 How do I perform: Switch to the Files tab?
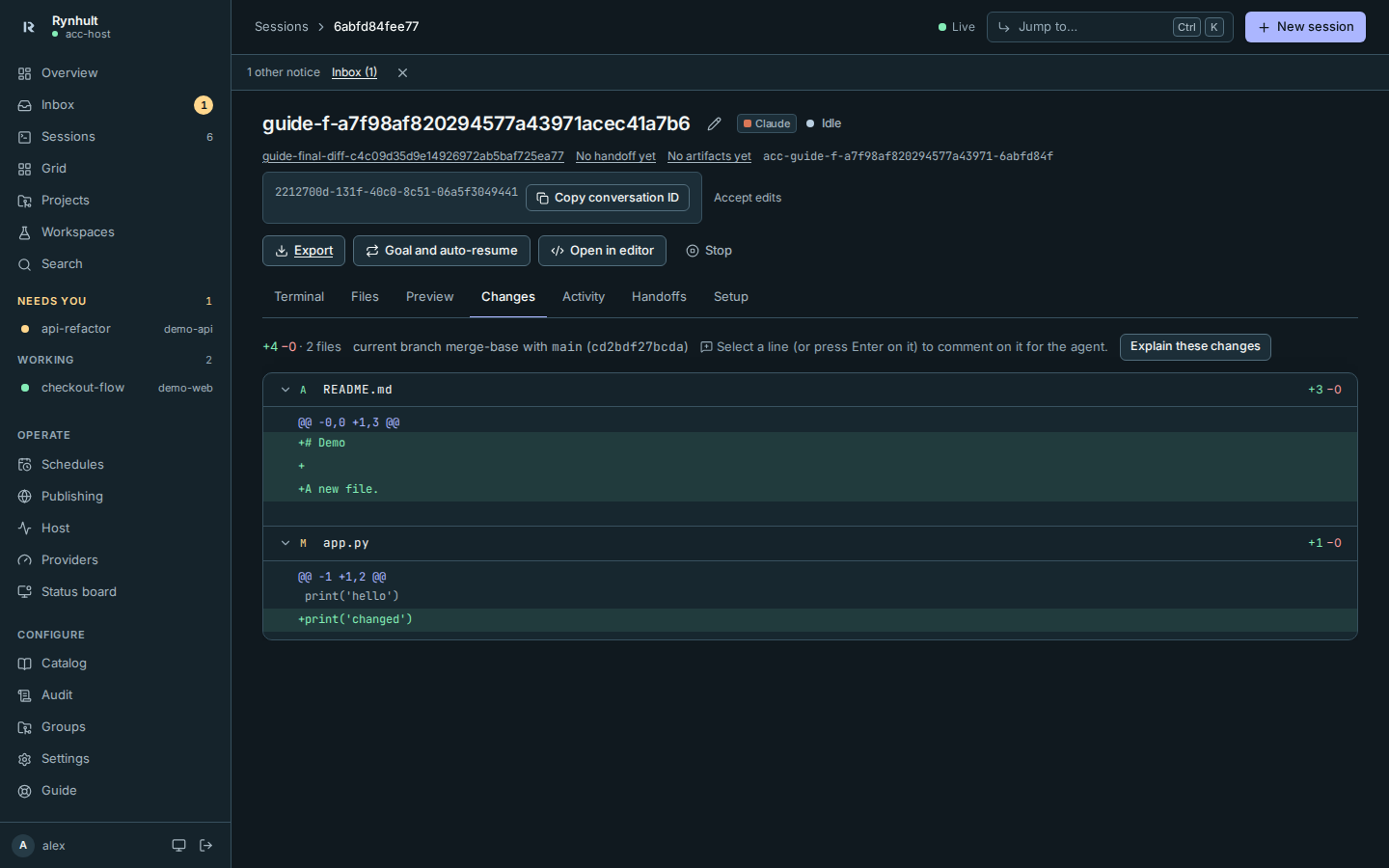coord(365,297)
